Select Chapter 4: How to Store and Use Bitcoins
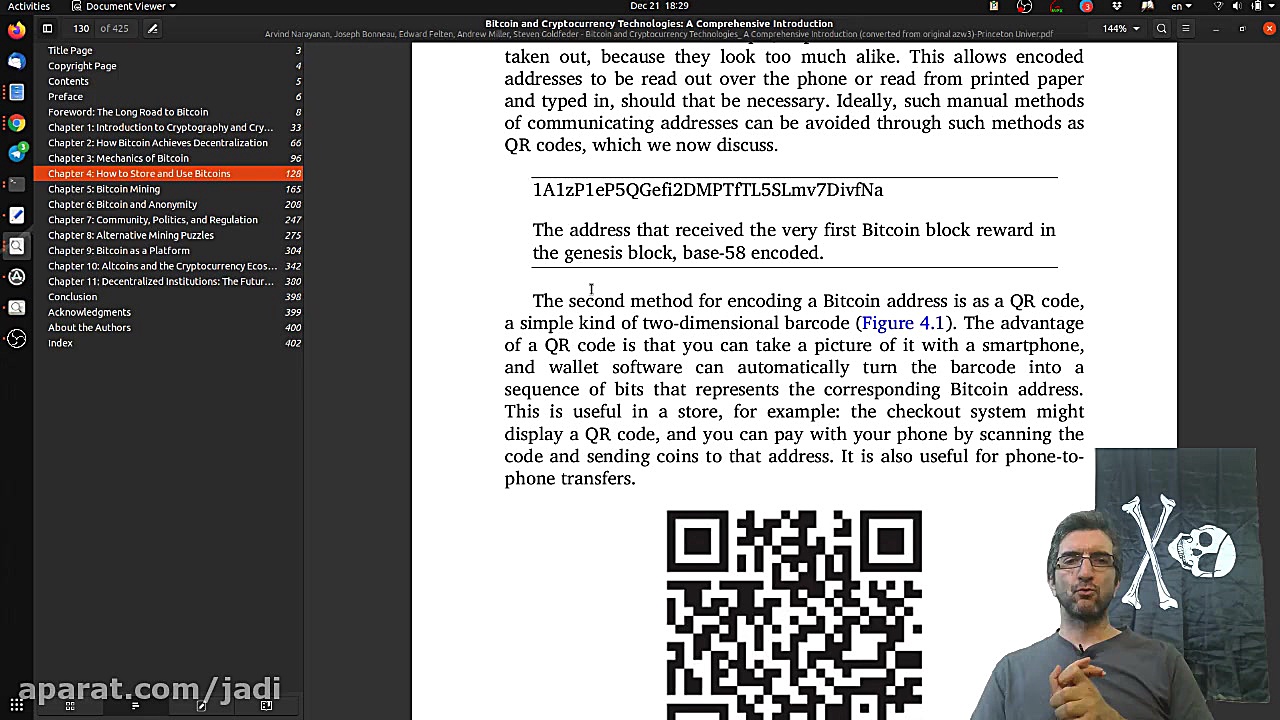1280x720 pixels. [168, 174]
